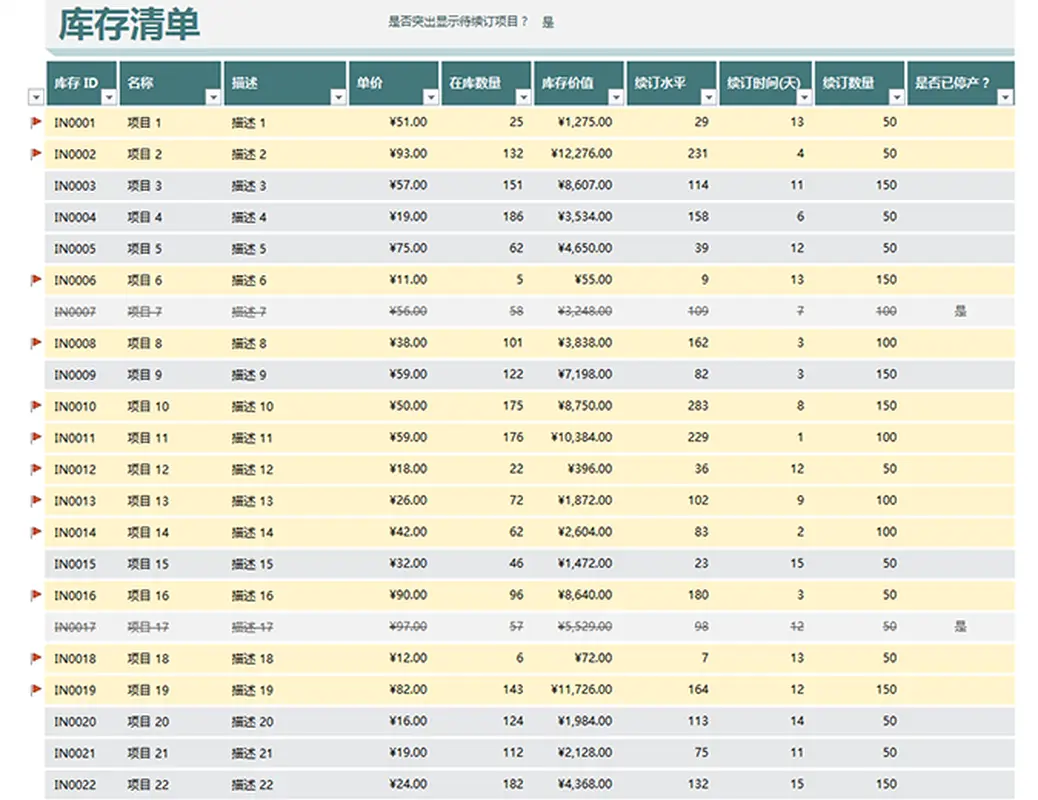
Task: Open the filter dropdown for 在库数量 column
Action: (524, 97)
